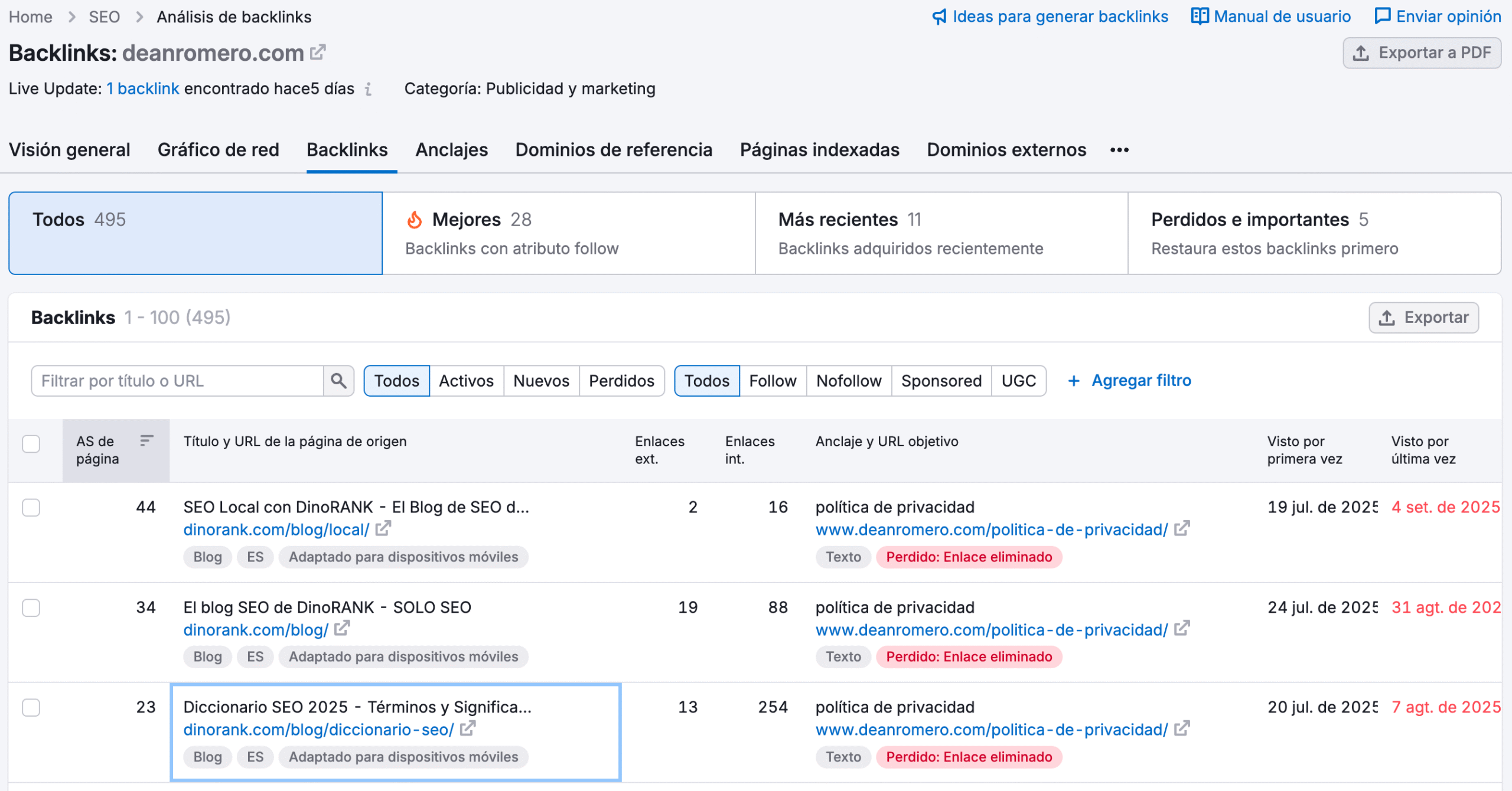Click the info icon beside Live Update
Screen dimensions: 1512x791
tap(368, 89)
